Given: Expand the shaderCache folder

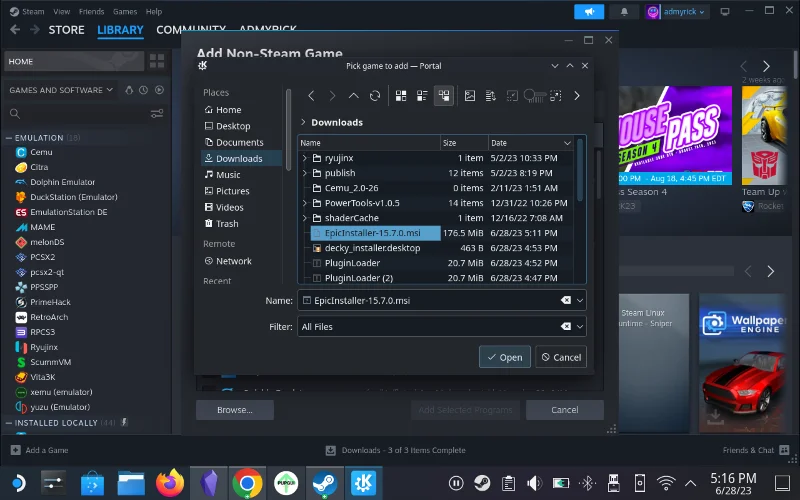Looking at the screenshot, I should [x=305, y=218].
